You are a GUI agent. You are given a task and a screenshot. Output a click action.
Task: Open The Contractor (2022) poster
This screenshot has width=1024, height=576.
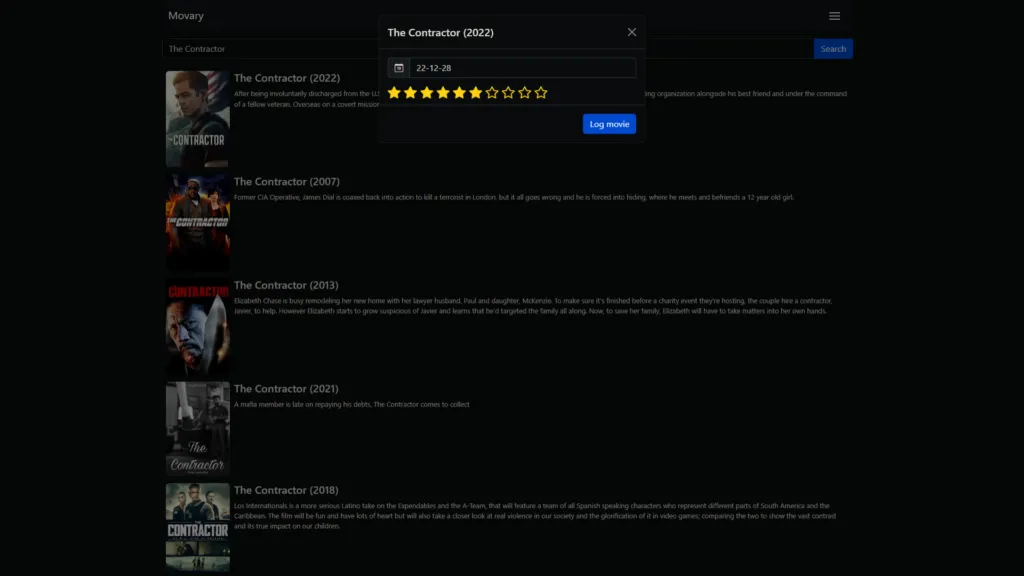pyautogui.click(x=197, y=118)
